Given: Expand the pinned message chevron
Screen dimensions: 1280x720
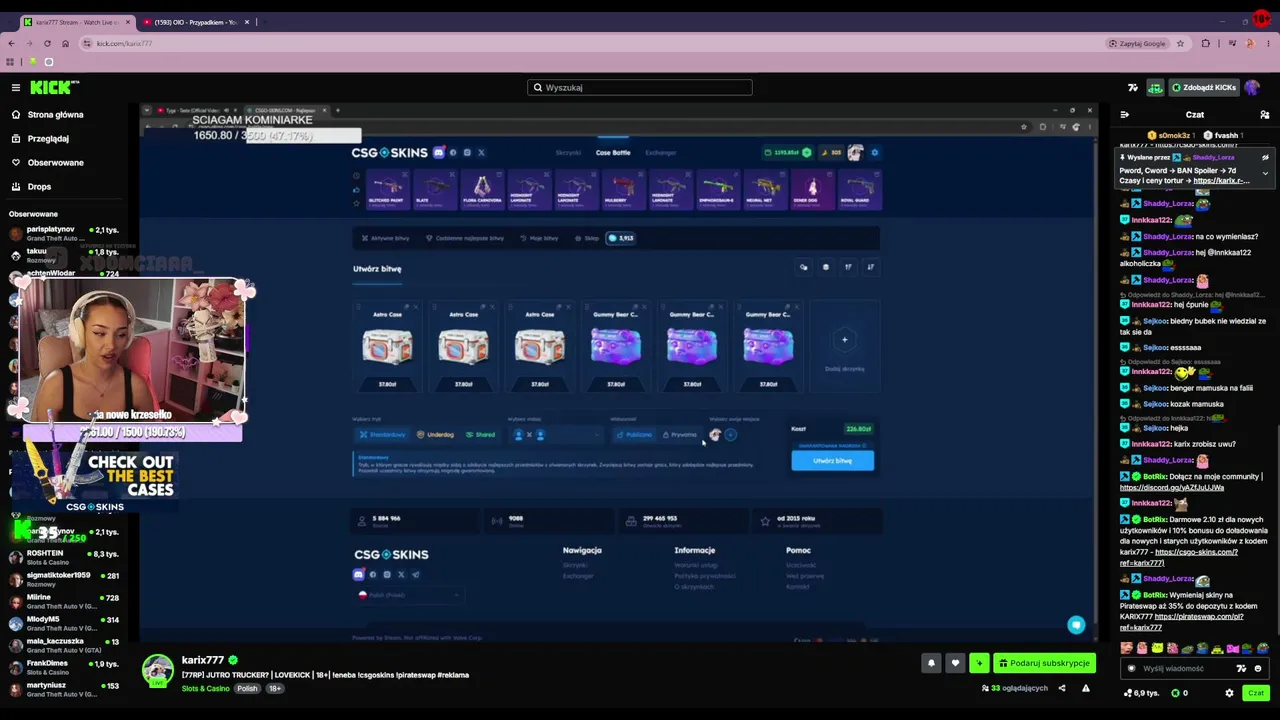Looking at the screenshot, I should coord(1265,173).
